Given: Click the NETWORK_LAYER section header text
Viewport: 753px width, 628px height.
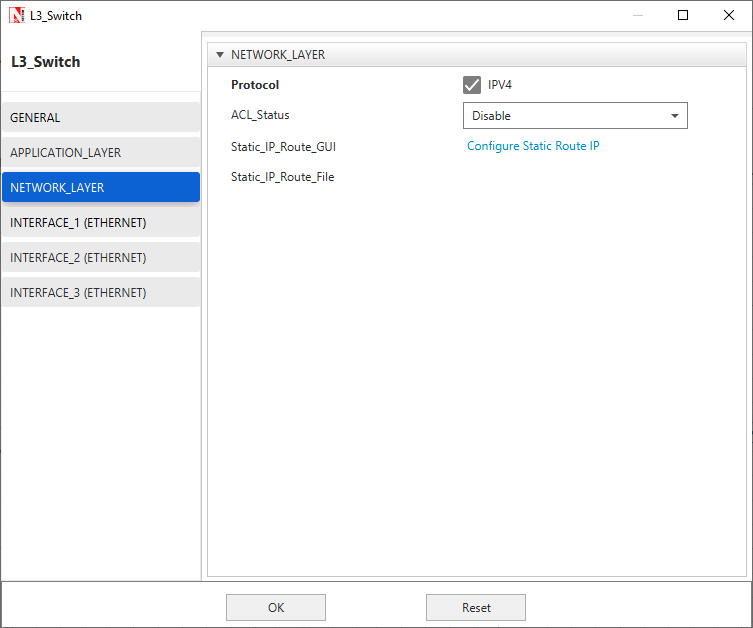Looking at the screenshot, I should point(278,55).
